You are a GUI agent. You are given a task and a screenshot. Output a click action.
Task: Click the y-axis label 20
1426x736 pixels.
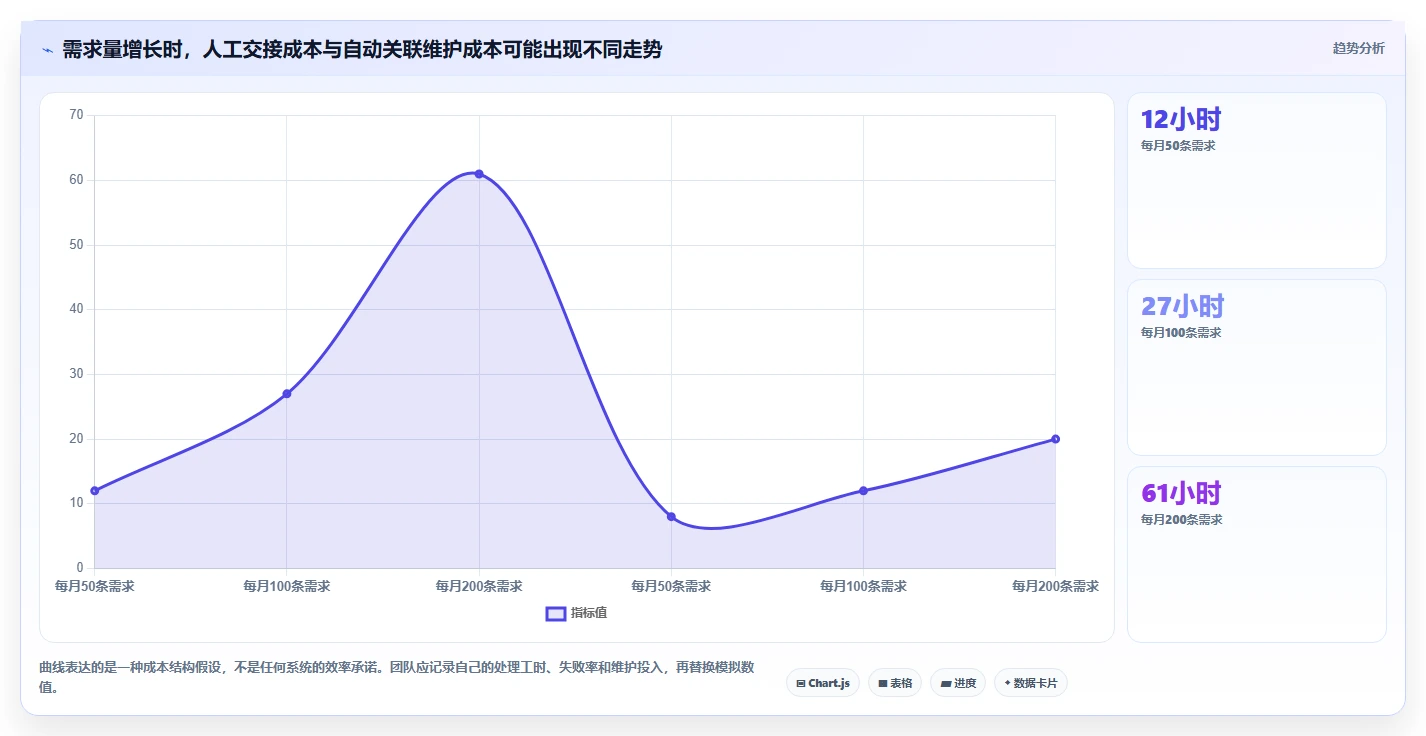(x=77, y=439)
